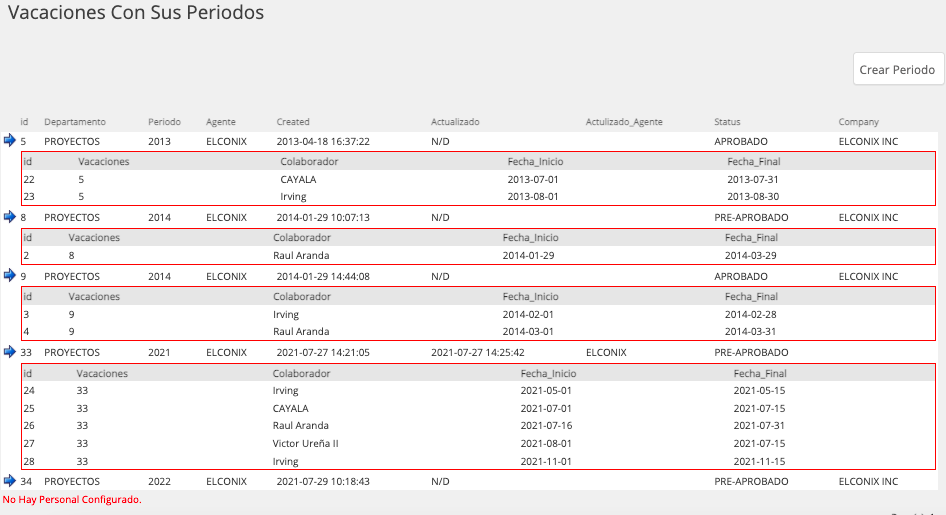
Task: Click the 2013 periodo value
Action: point(159,141)
